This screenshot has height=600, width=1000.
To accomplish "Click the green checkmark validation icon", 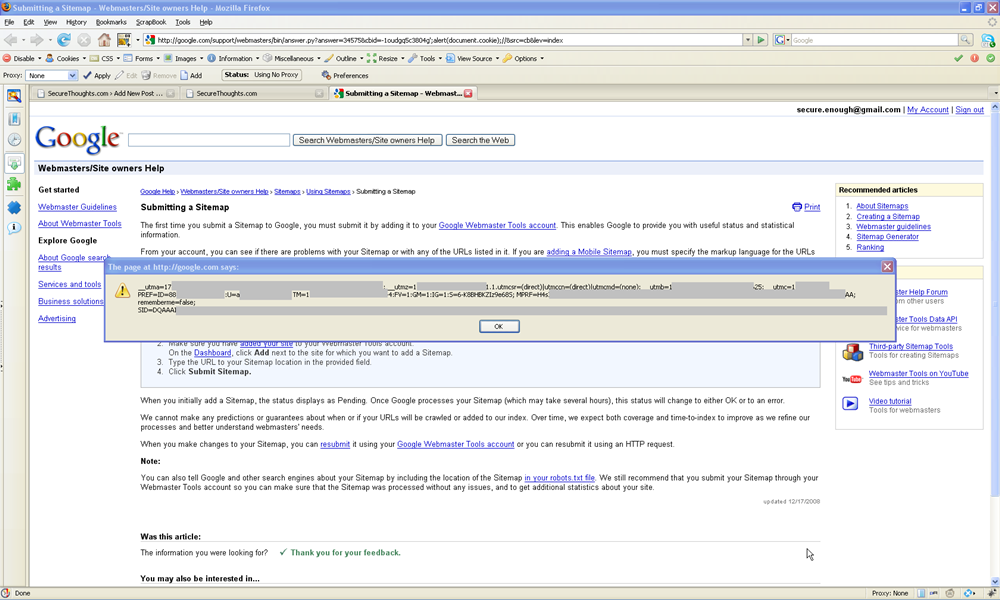I will 958,58.
